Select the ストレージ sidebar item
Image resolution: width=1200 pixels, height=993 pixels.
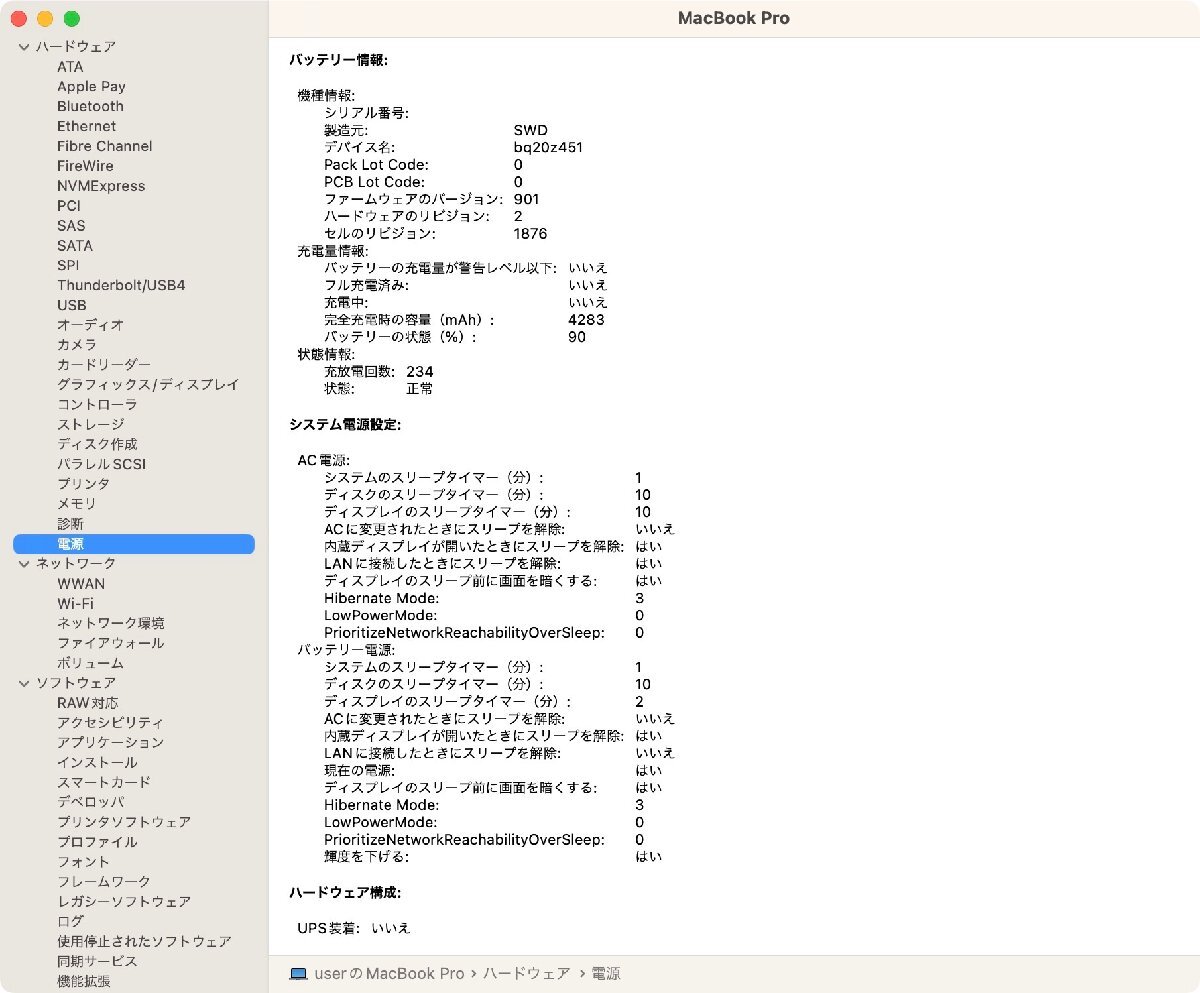(91, 424)
